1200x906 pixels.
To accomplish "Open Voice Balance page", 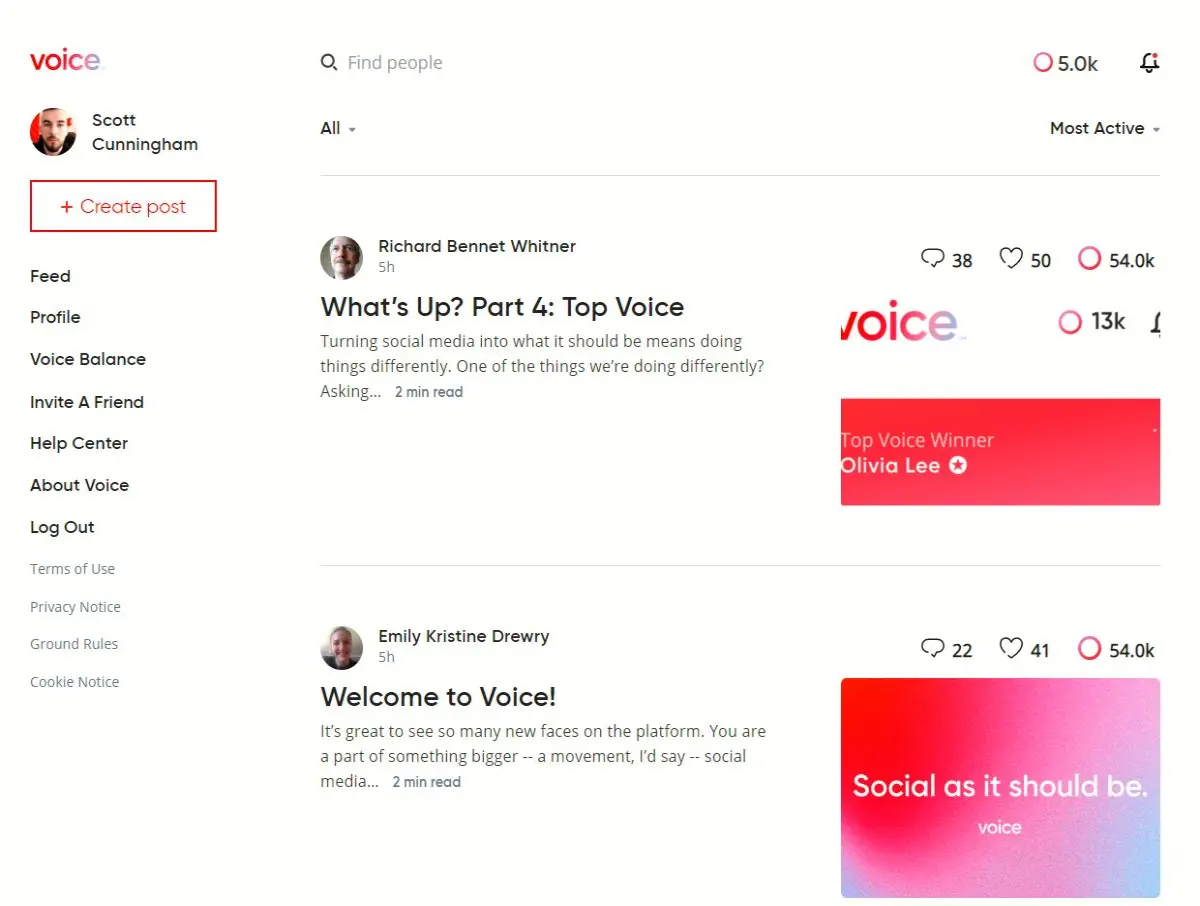I will (88, 359).
